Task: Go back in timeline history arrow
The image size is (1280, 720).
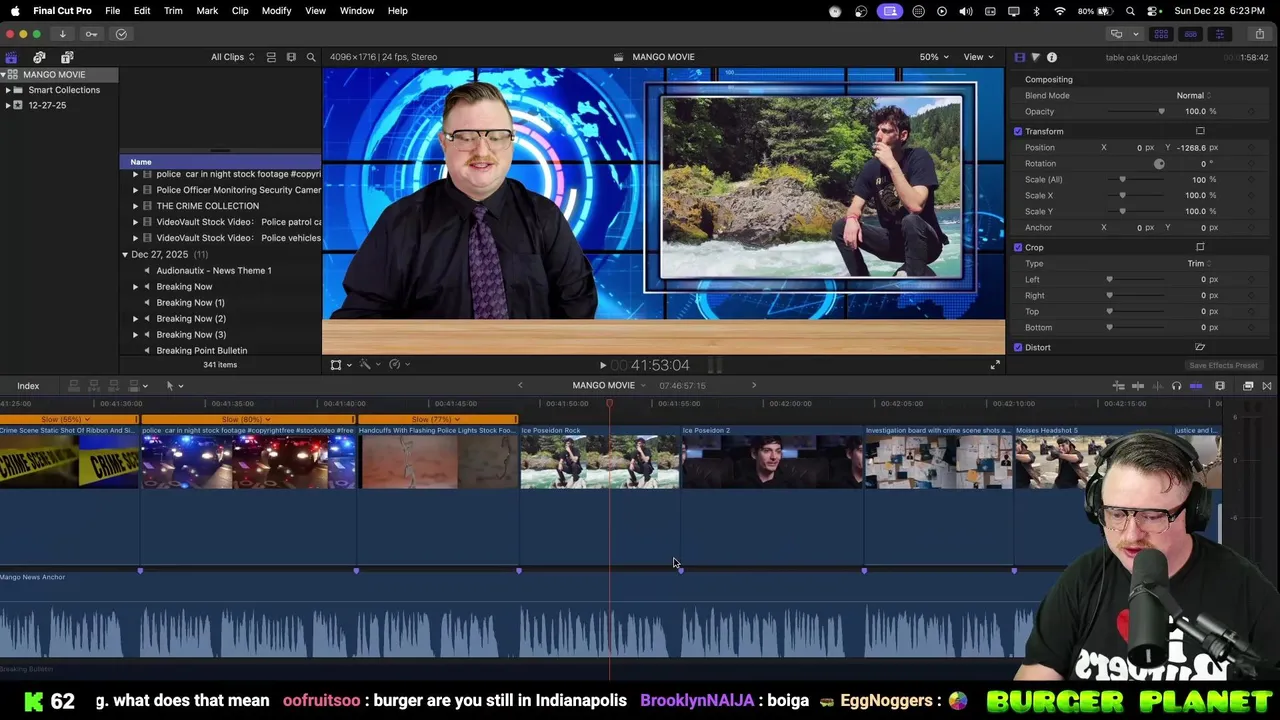Action: coord(520,385)
